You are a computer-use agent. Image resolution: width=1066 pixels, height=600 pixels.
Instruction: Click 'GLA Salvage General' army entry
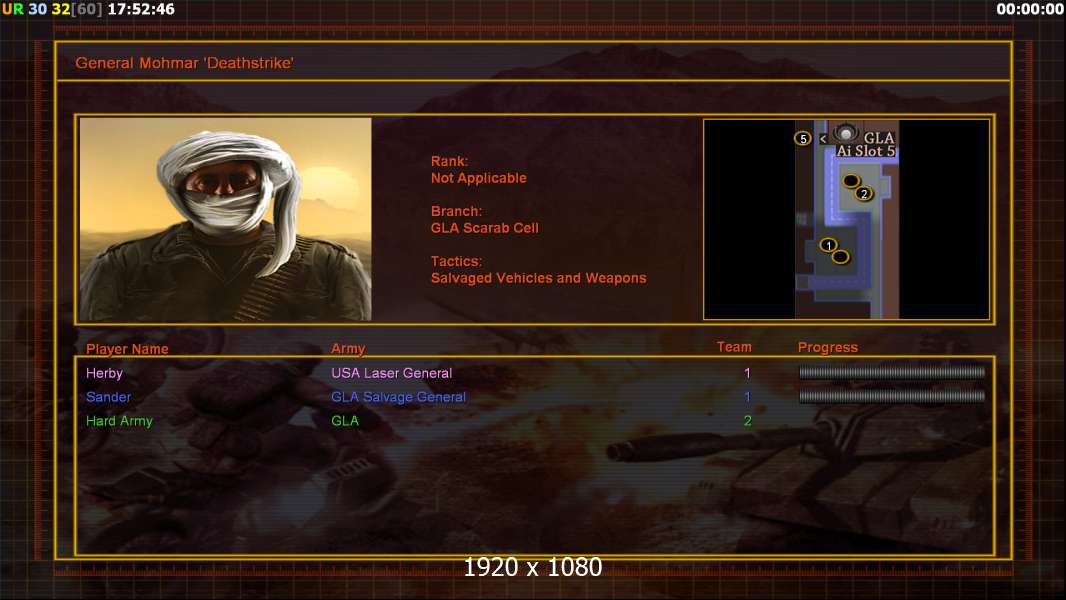(398, 397)
